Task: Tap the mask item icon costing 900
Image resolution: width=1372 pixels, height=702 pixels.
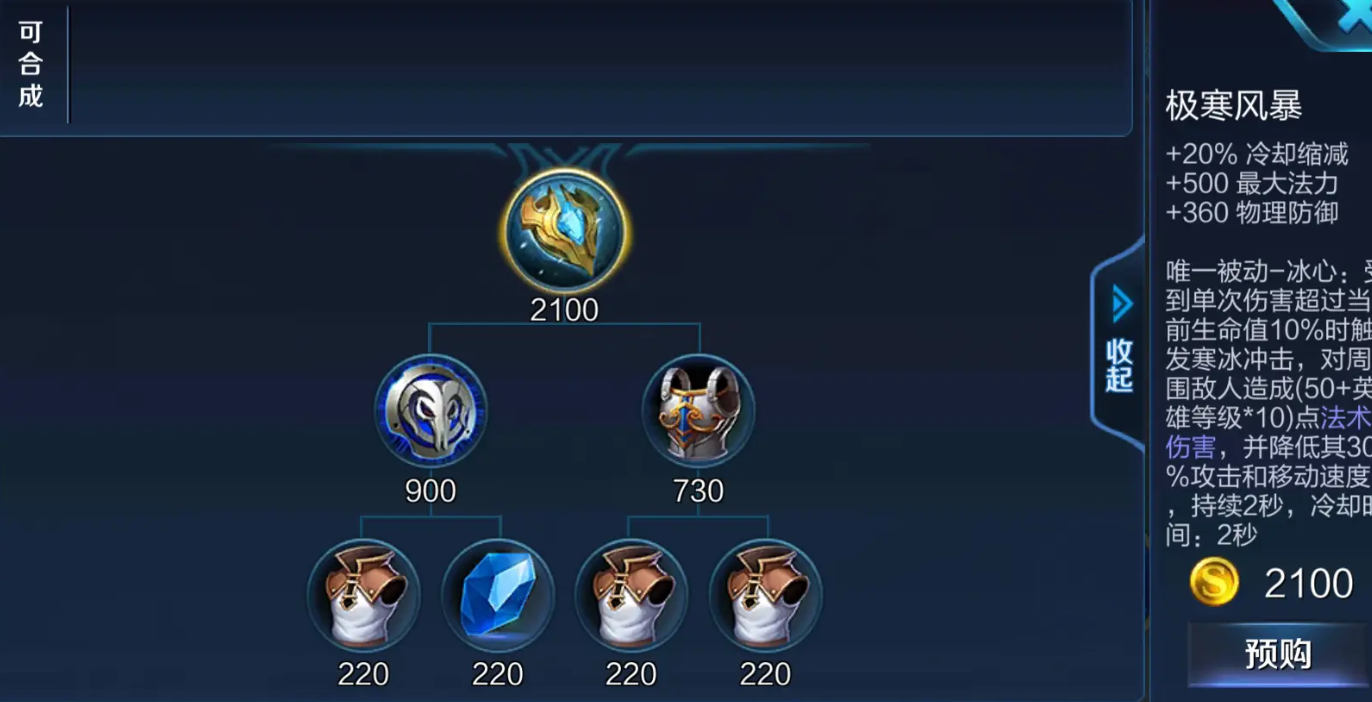Action: click(x=431, y=411)
